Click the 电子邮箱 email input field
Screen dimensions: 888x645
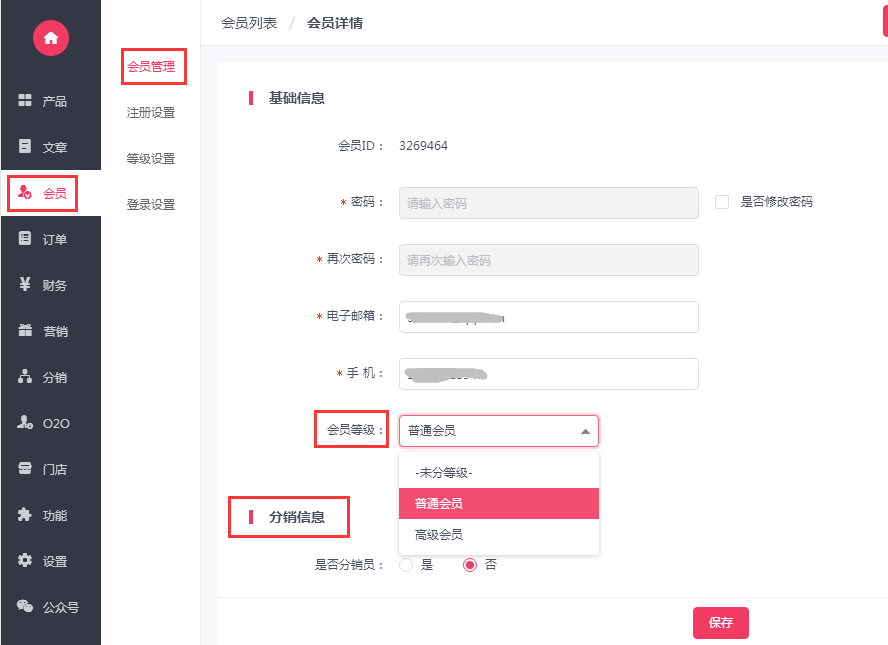point(549,317)
